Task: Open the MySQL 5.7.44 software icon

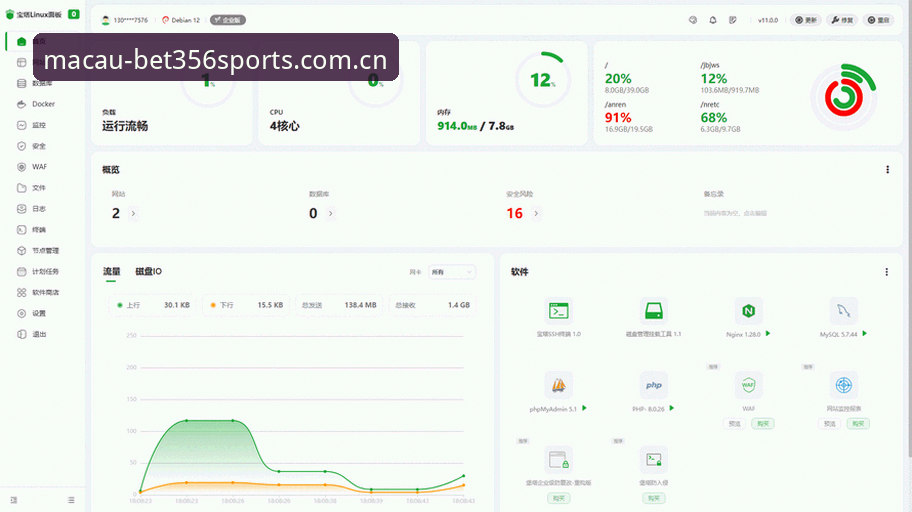Action: click(843, 311)
